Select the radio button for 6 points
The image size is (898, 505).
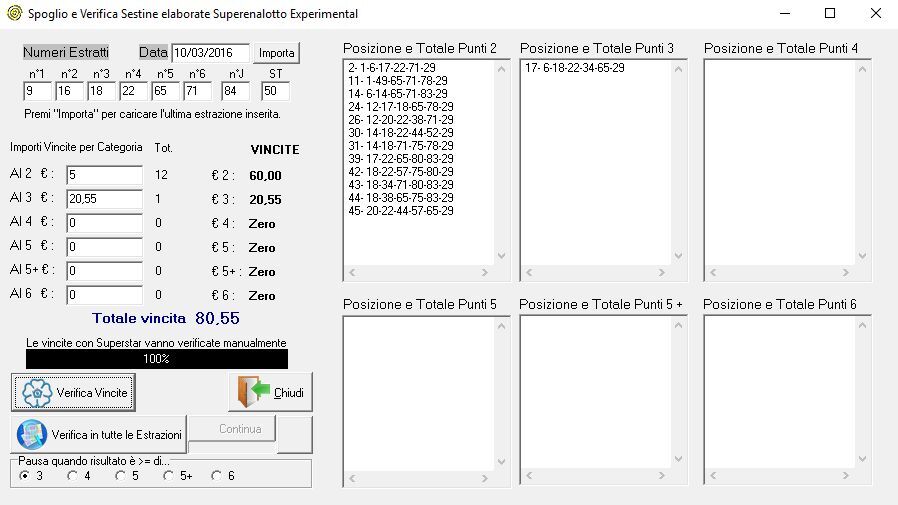pos(216,476)
